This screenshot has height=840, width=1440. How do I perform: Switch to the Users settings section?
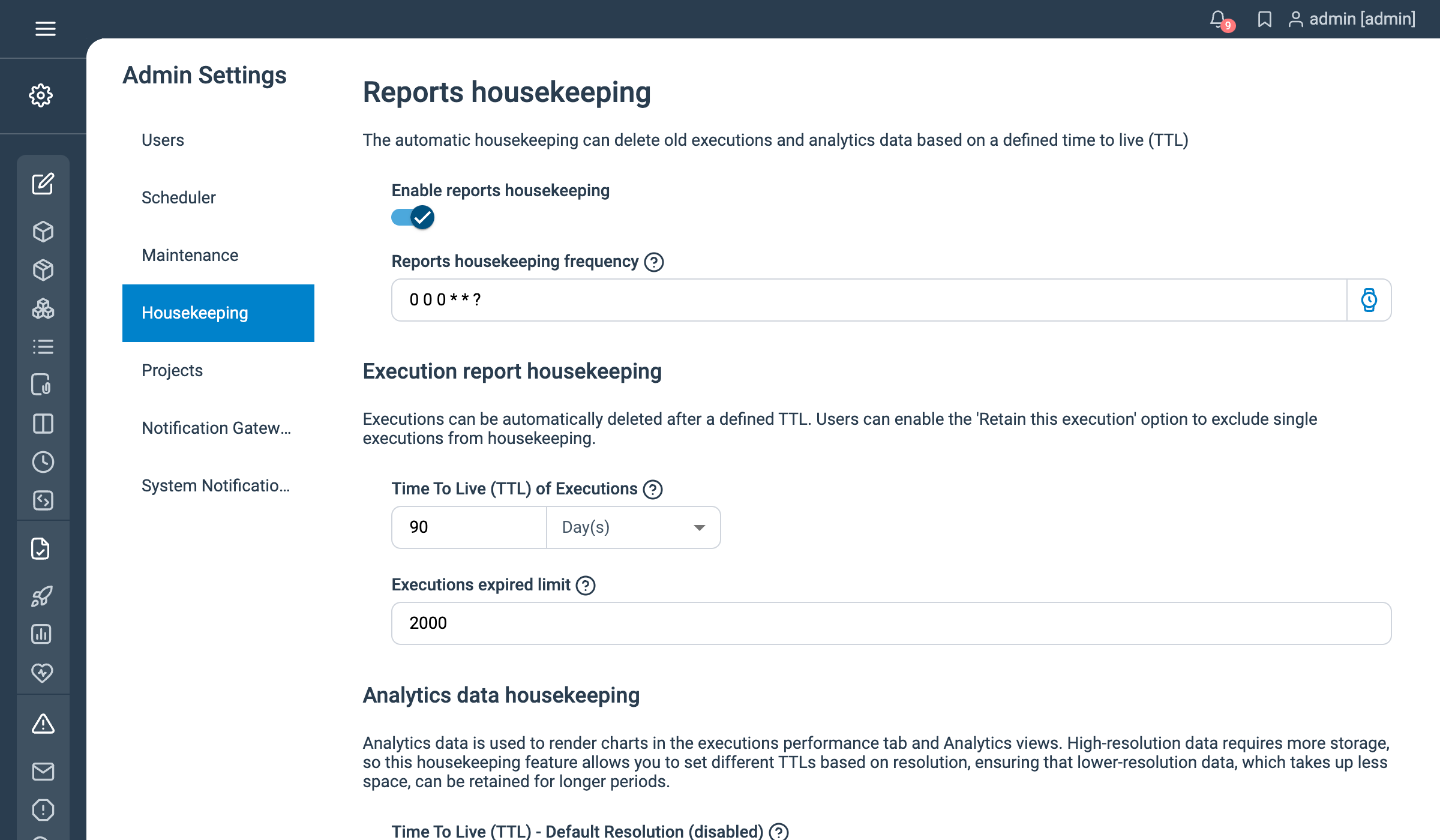point(162,140)
